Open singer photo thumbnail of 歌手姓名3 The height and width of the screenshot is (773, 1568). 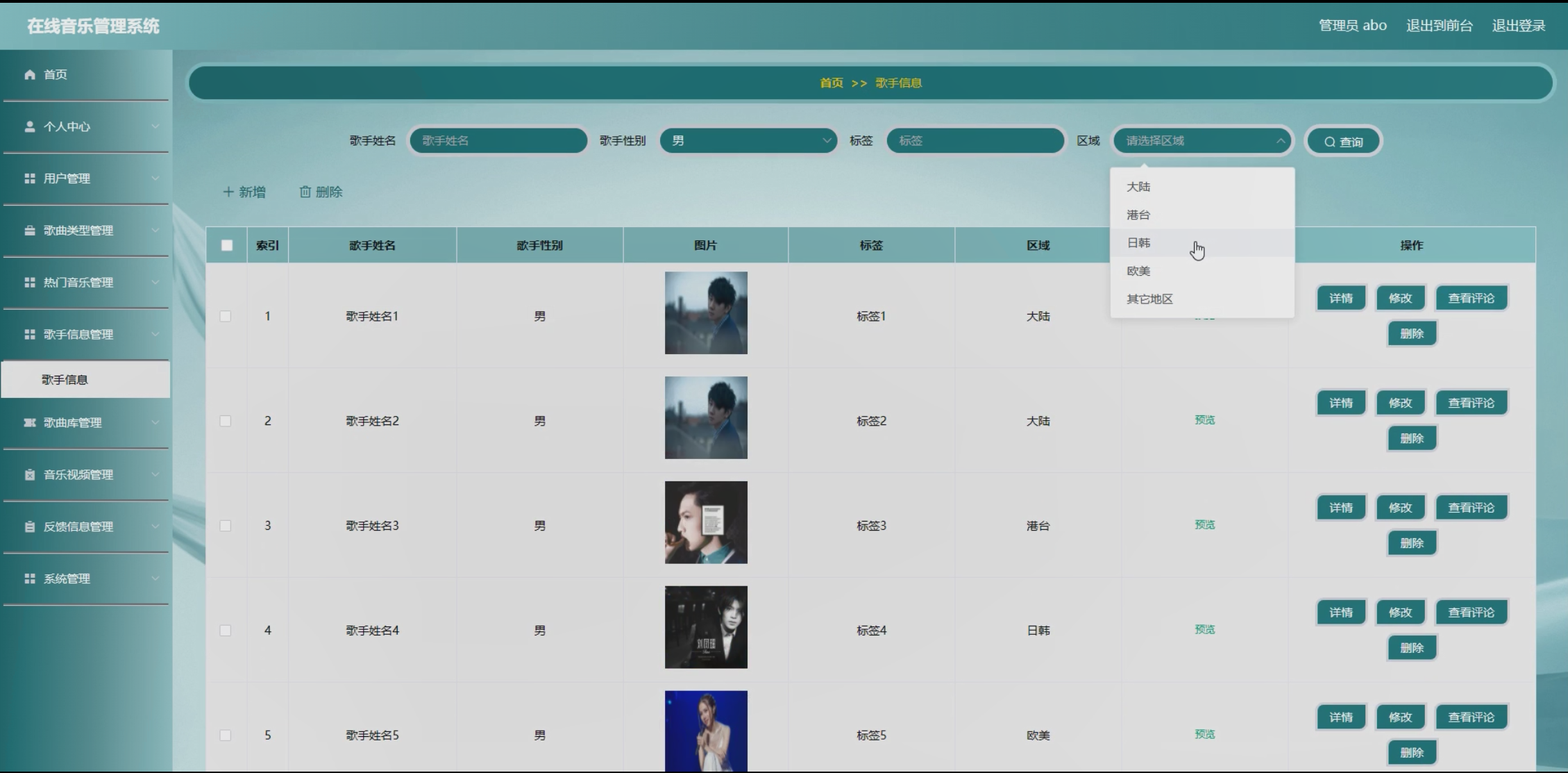point(706,522)
